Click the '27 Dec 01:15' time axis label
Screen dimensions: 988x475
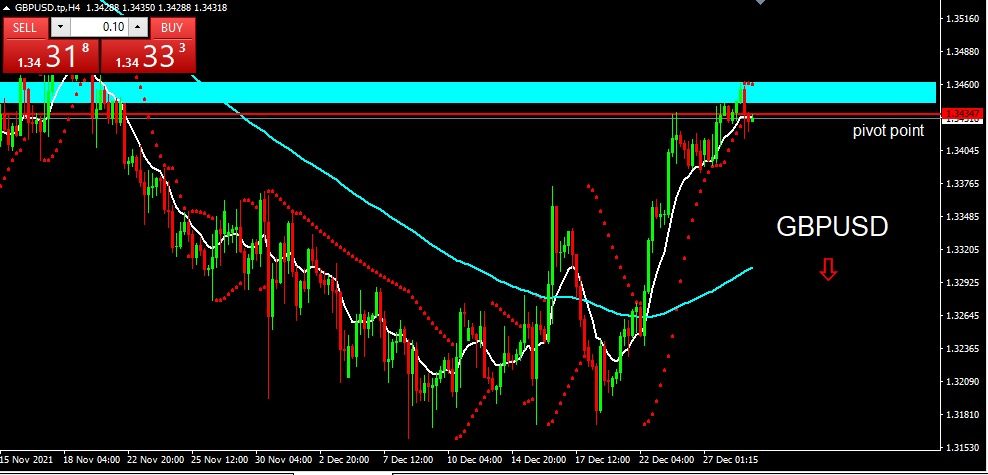[730, 460]
